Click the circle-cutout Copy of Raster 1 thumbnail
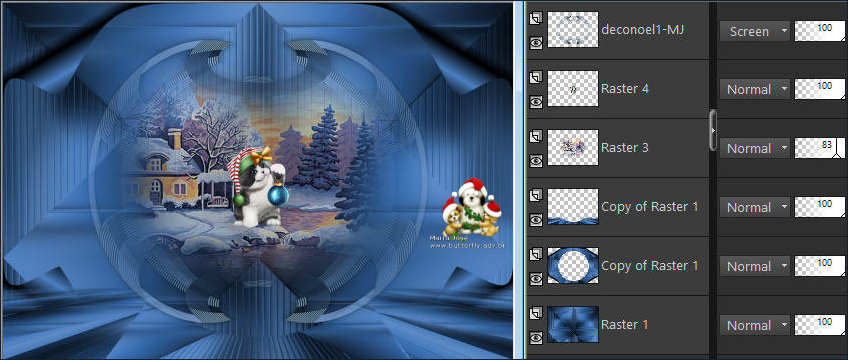The width and height of the screenshot is (848, 360). point(573,265)
